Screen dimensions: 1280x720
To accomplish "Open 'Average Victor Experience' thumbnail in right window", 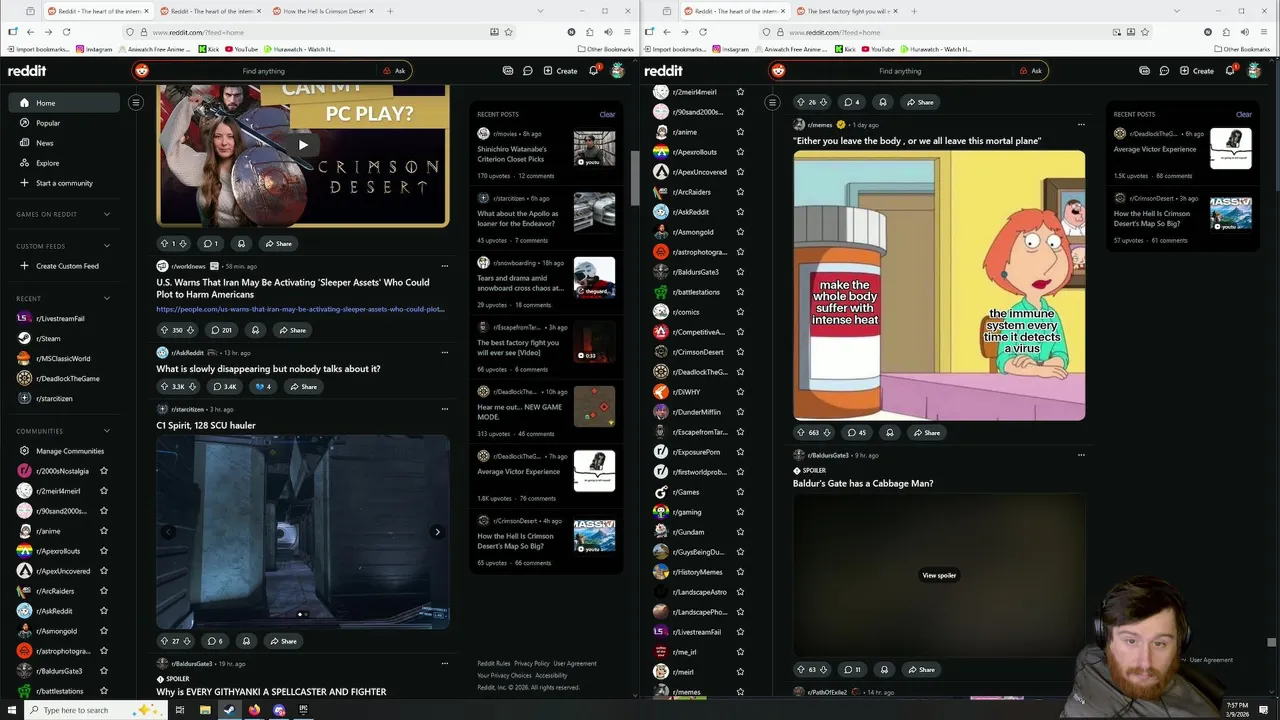I will point(1231,149).
